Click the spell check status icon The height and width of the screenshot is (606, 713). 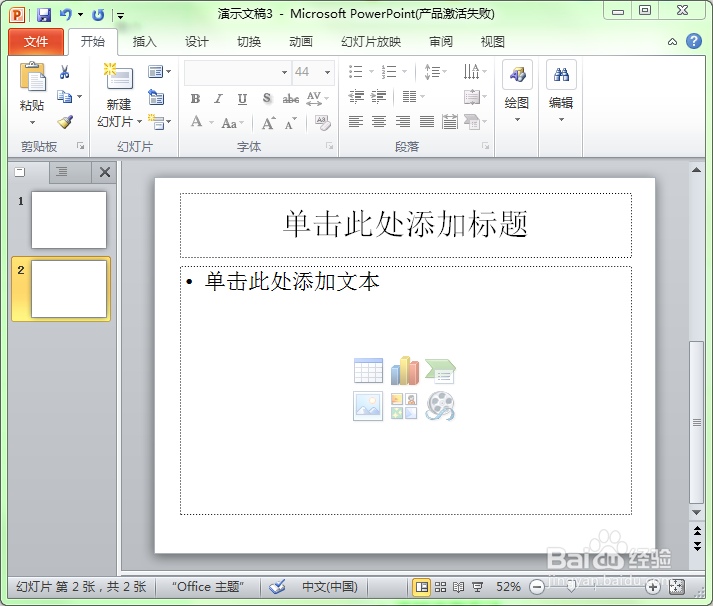pyautogui.click(x=277, y=586)
